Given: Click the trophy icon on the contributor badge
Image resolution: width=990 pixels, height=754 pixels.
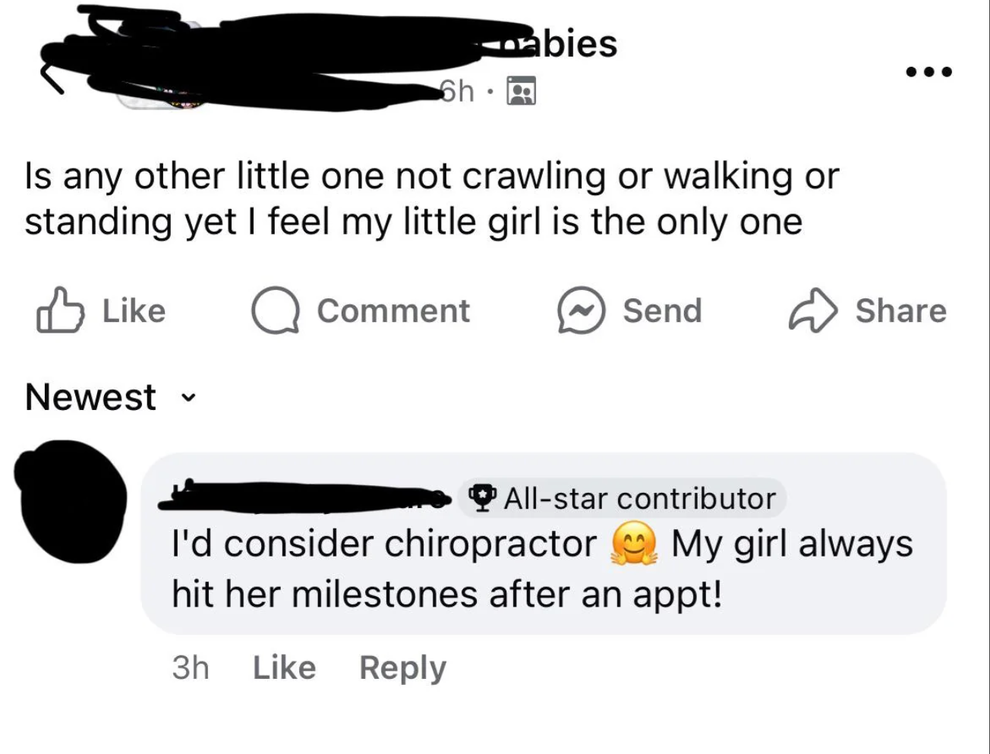Looking at the screenshot, I should 483,498.
